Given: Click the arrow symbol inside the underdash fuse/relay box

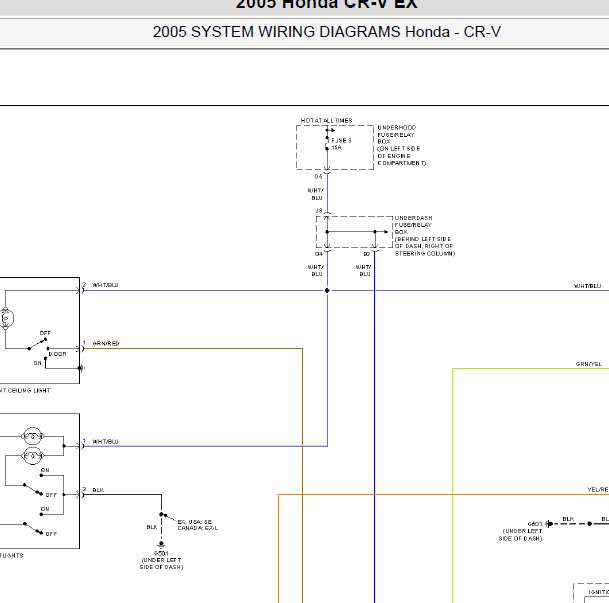Looking at the screenshot, I should (x=386, y=232).
